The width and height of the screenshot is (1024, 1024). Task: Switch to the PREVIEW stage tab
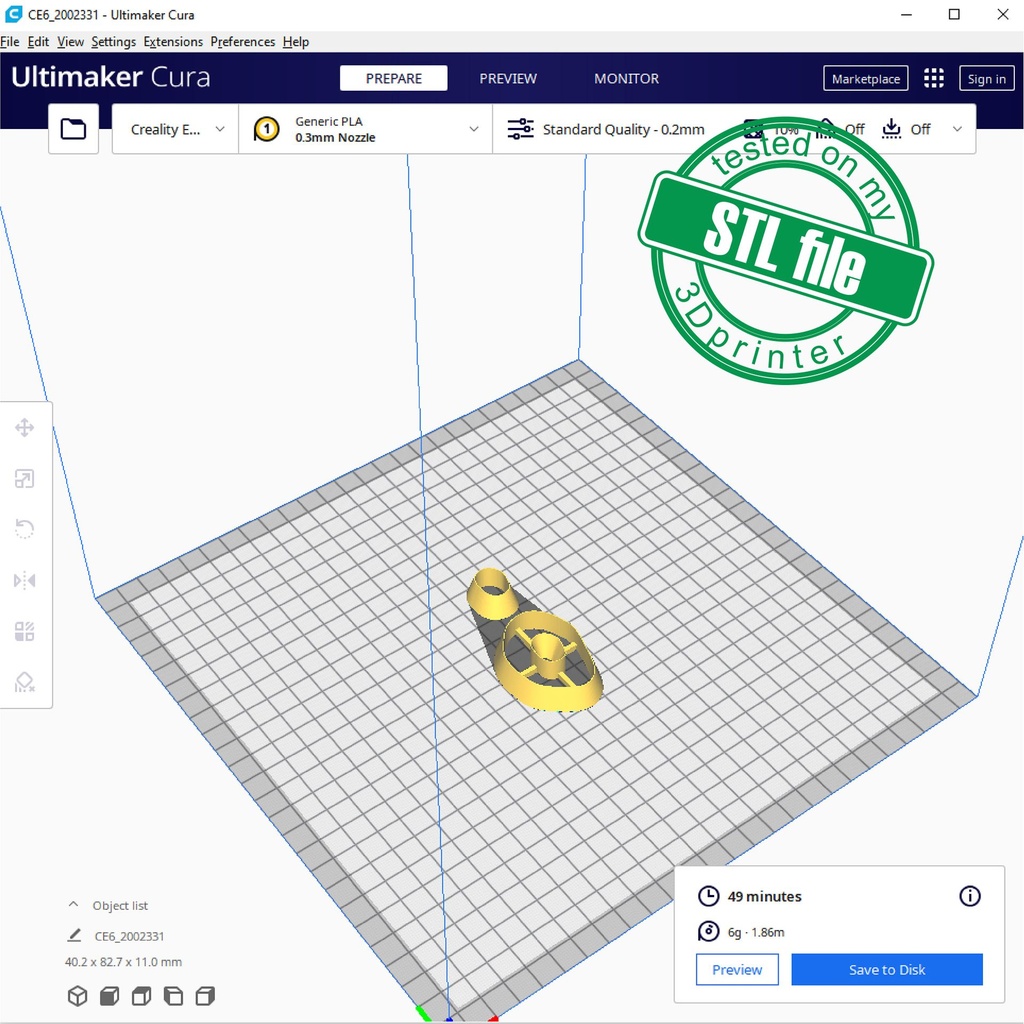[508, 79]
